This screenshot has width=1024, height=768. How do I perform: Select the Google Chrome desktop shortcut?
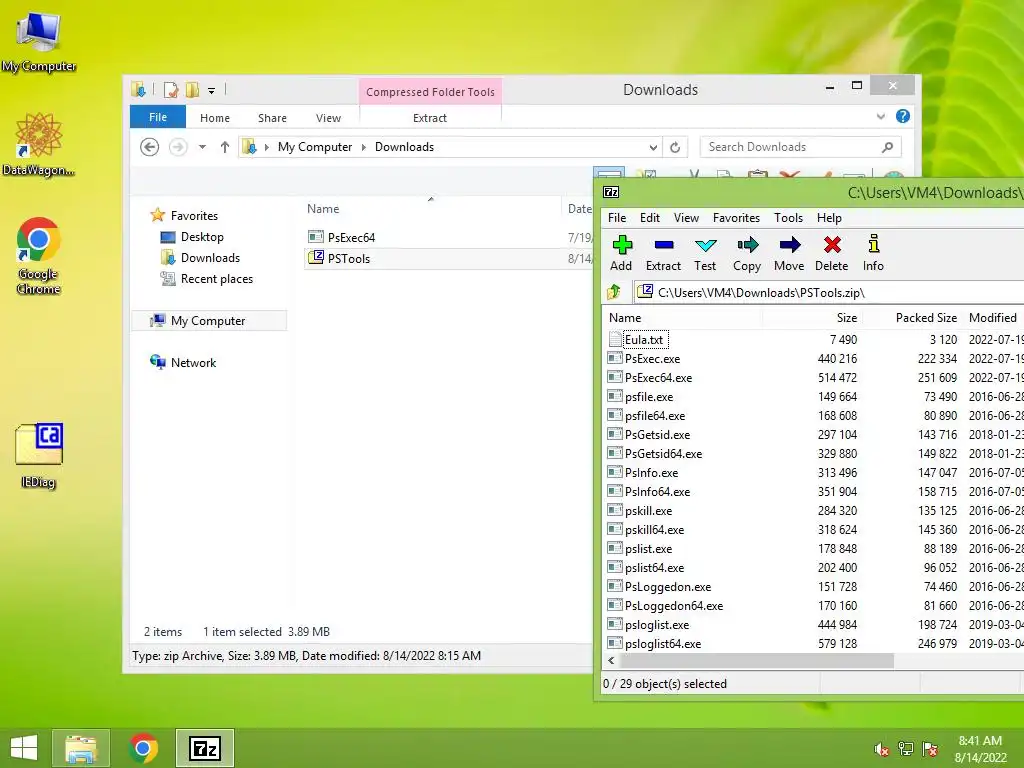[x=39, y=256]
